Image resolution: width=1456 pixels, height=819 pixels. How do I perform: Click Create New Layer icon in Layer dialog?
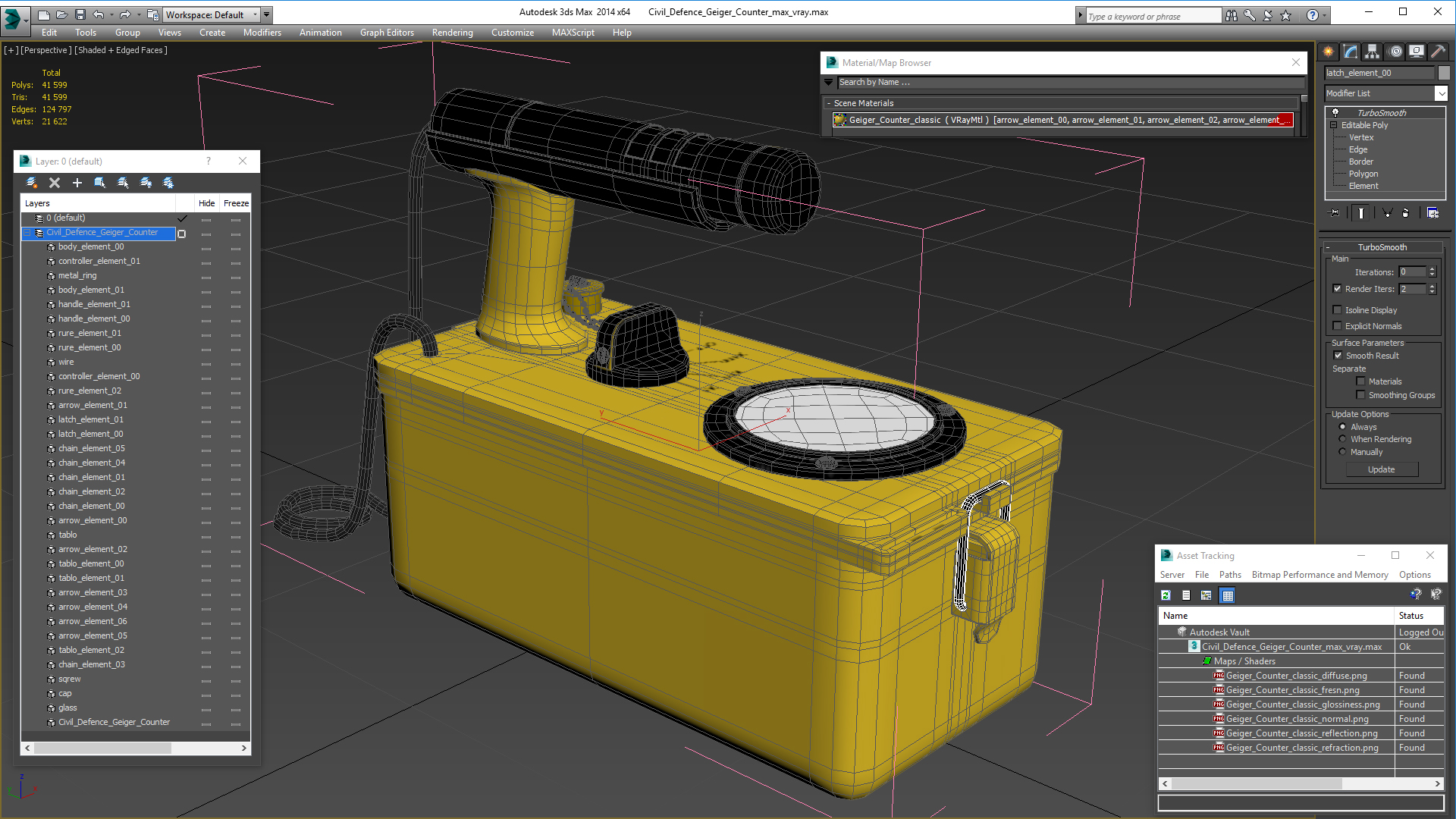pos(32,183)
